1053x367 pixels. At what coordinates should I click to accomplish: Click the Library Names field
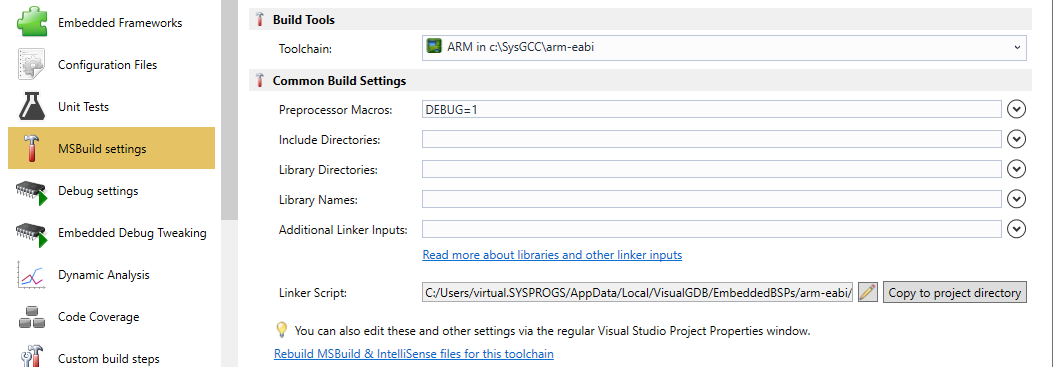point(712,200)
